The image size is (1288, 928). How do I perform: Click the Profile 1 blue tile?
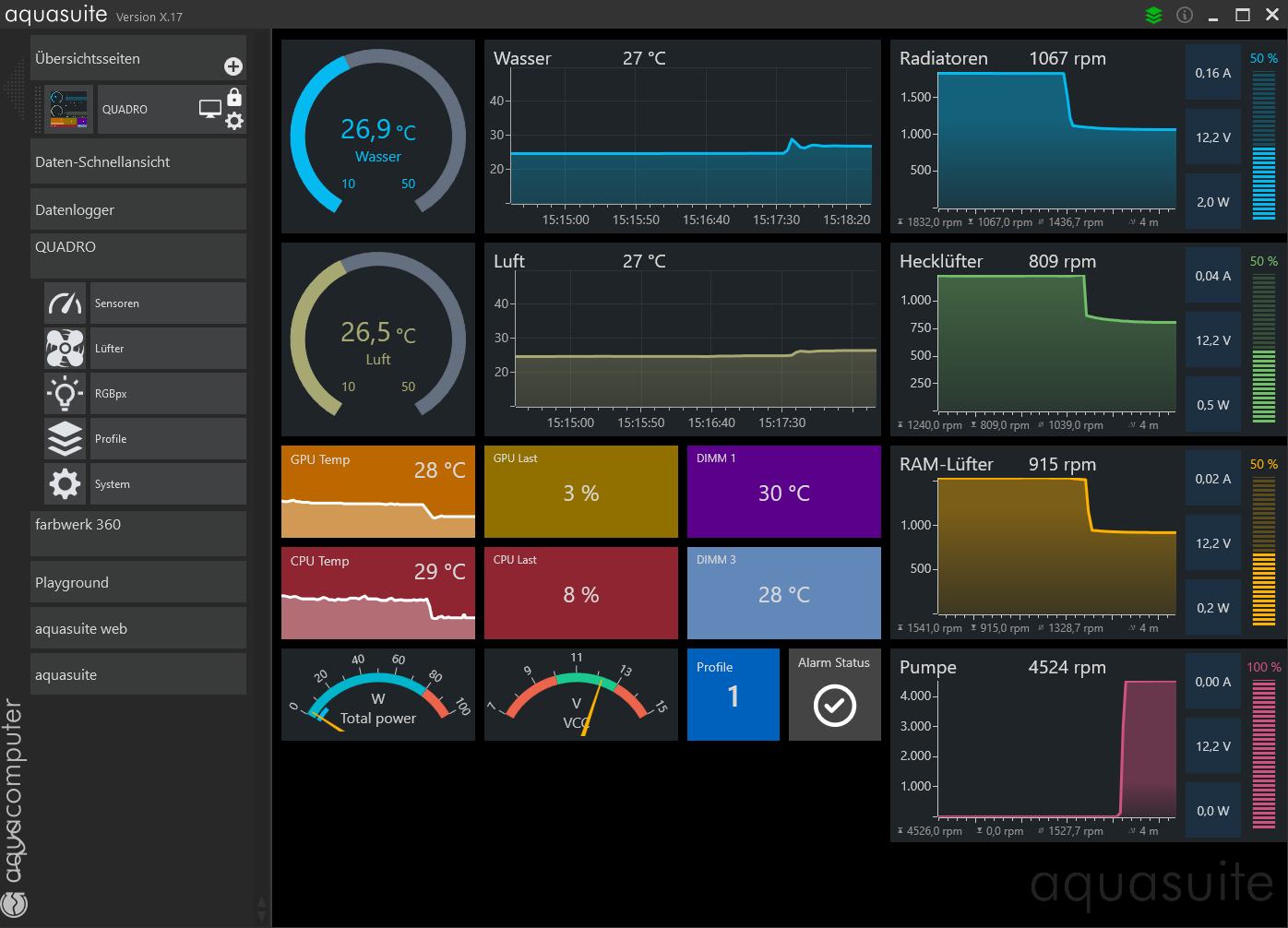click(733, 695)
